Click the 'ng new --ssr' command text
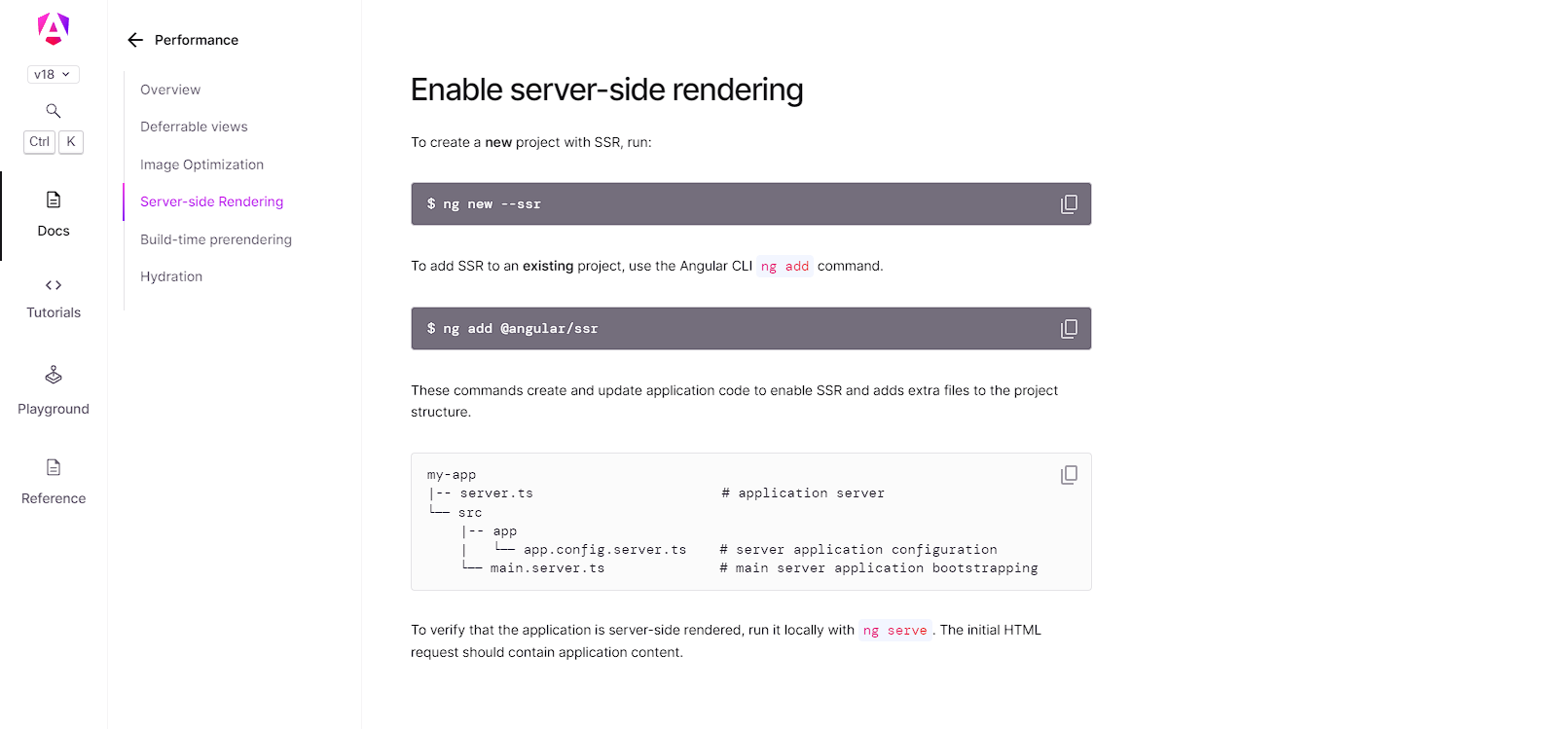This screenshot has width=1568, height=729. 492,204
